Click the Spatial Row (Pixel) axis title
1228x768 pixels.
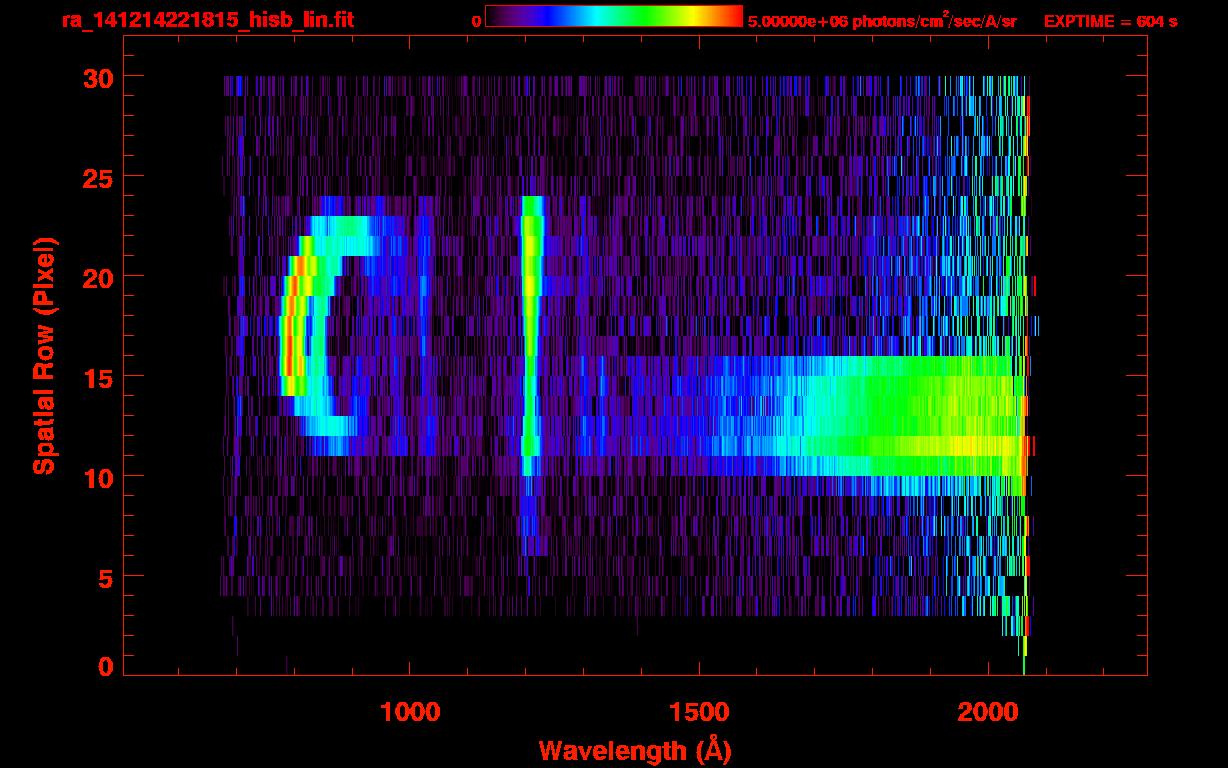[45, 356]
